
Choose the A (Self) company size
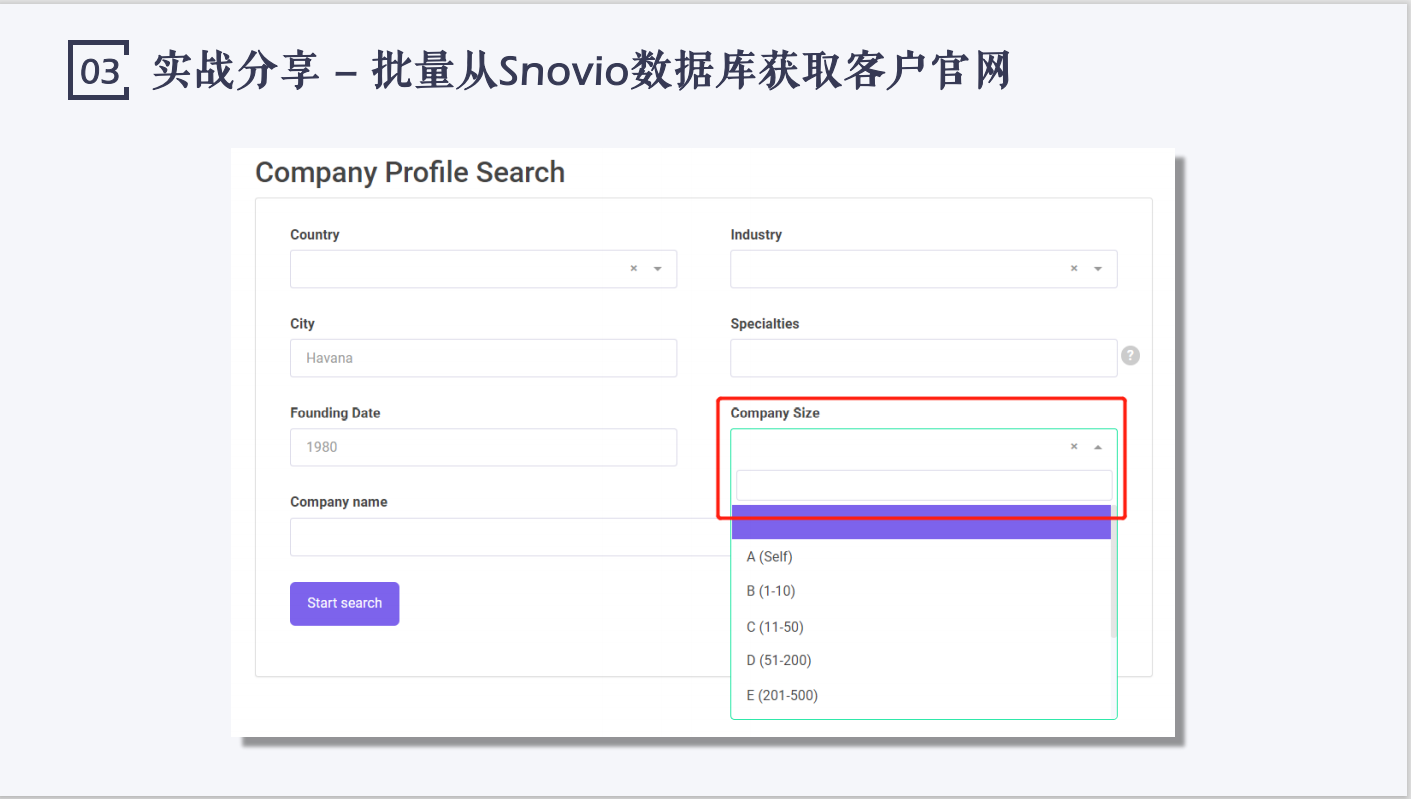tap(921, 557)
